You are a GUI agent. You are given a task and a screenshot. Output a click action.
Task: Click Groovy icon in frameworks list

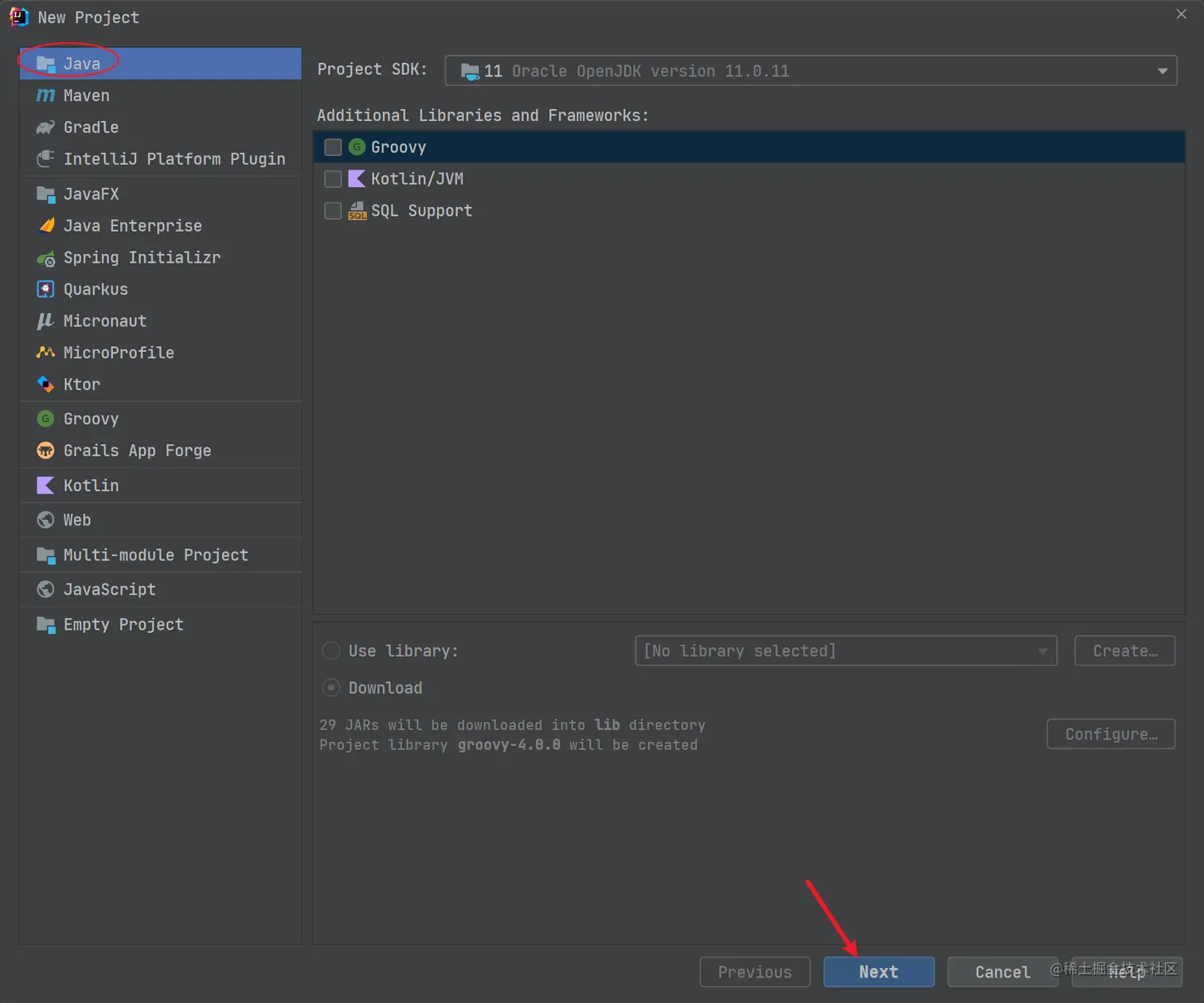coord(357,147)
